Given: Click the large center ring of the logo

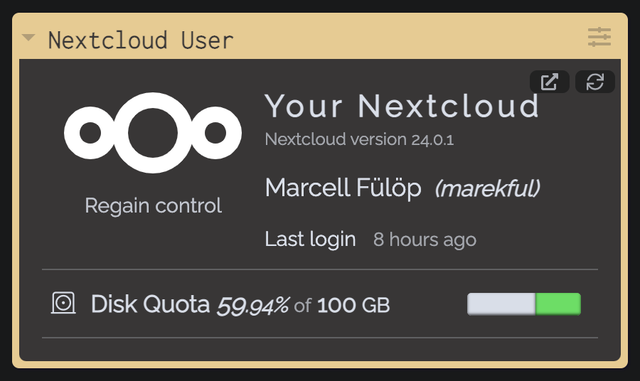Looking at the screenshot, I should (x=153, y=133).
